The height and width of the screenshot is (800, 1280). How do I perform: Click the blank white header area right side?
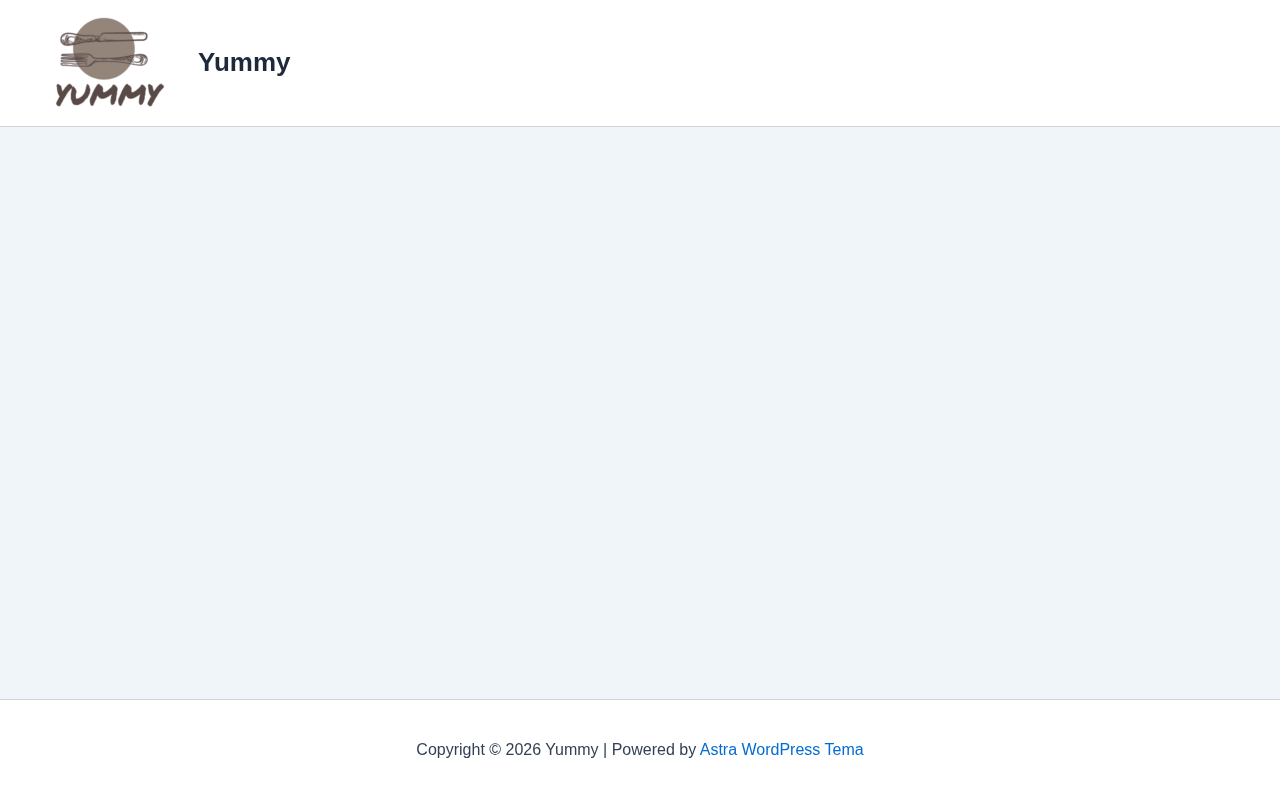[x=900, y=62]
